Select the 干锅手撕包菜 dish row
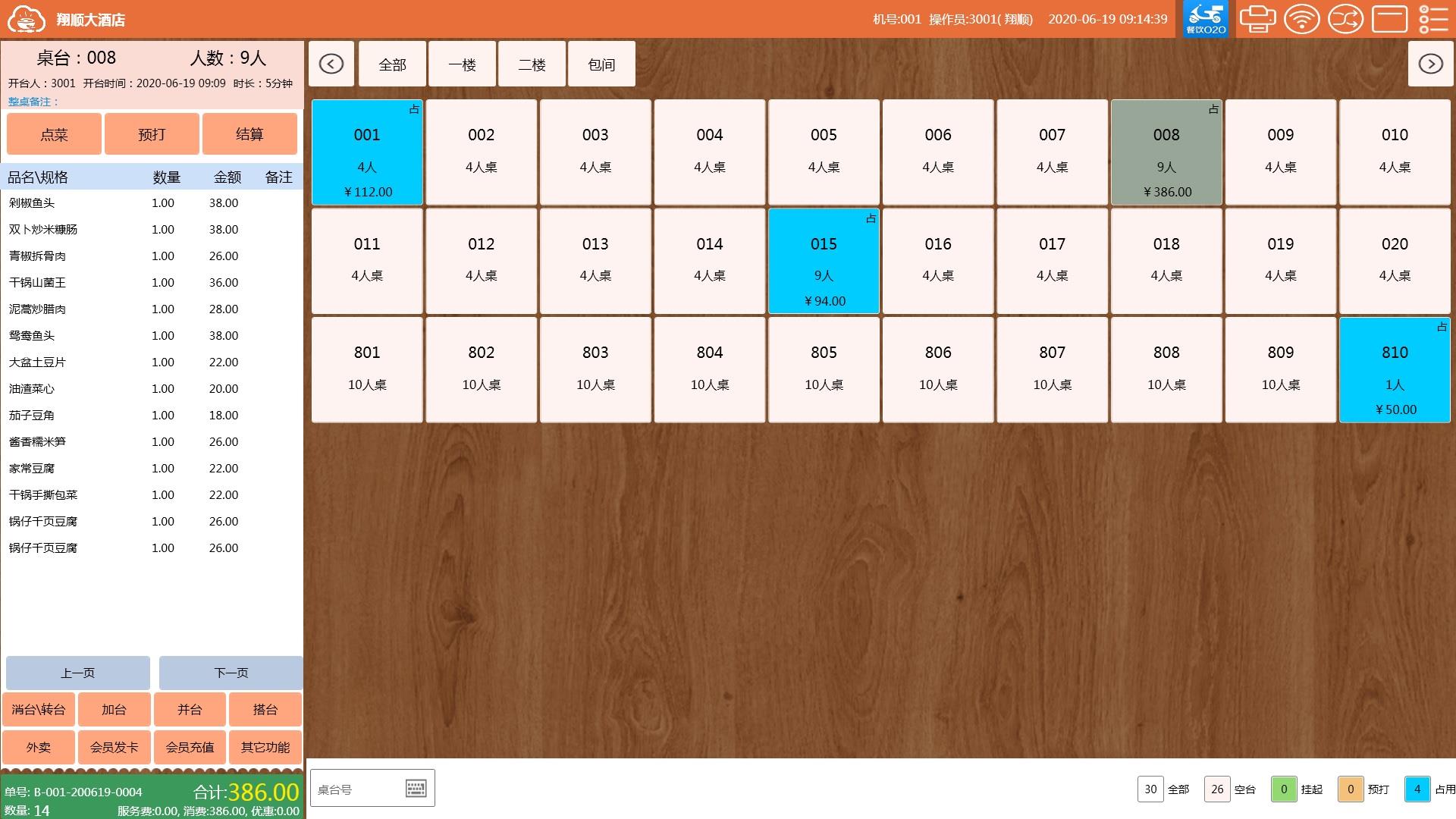 [152, 494]
